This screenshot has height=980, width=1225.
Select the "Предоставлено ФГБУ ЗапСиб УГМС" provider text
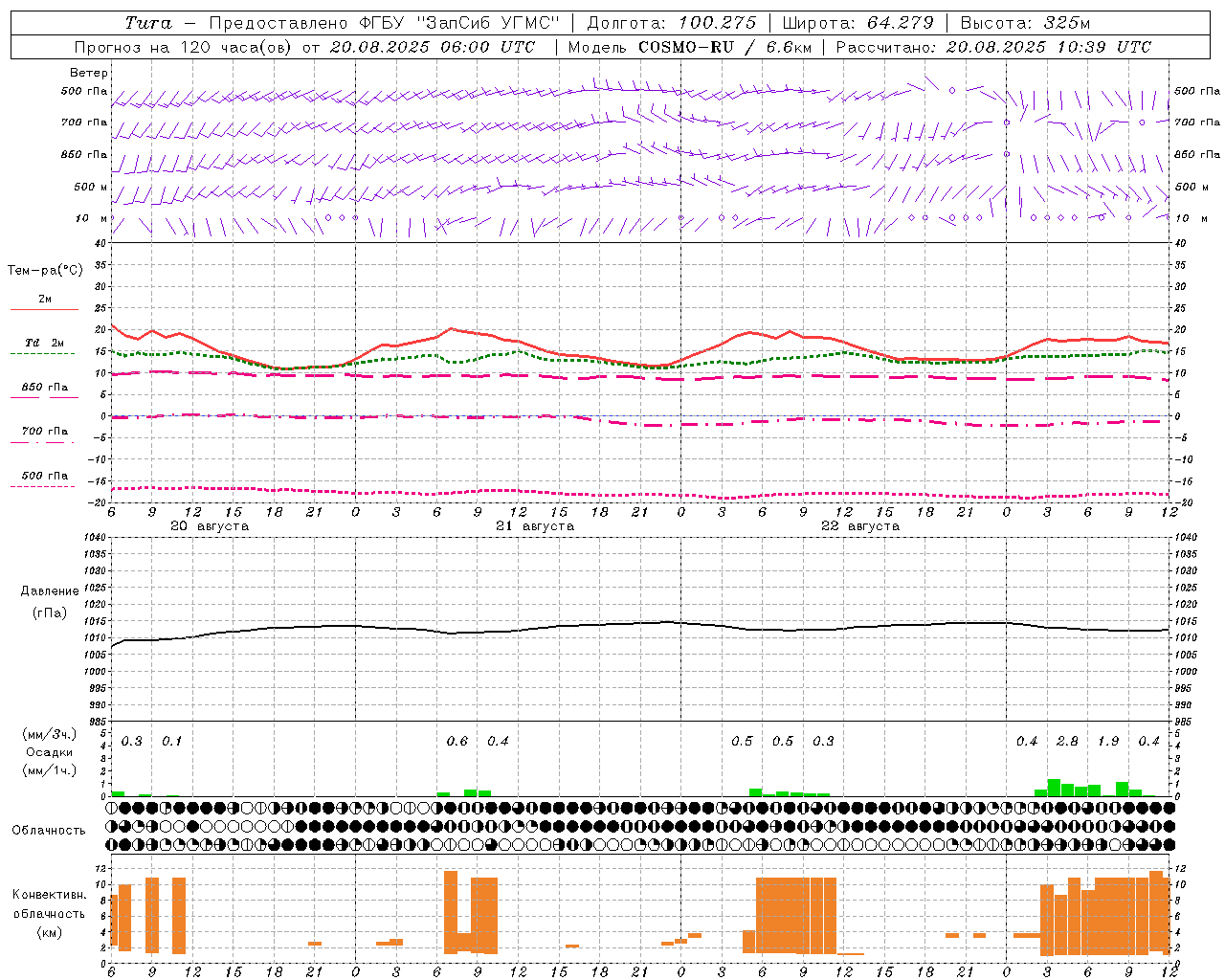click(x=384, y=23)
